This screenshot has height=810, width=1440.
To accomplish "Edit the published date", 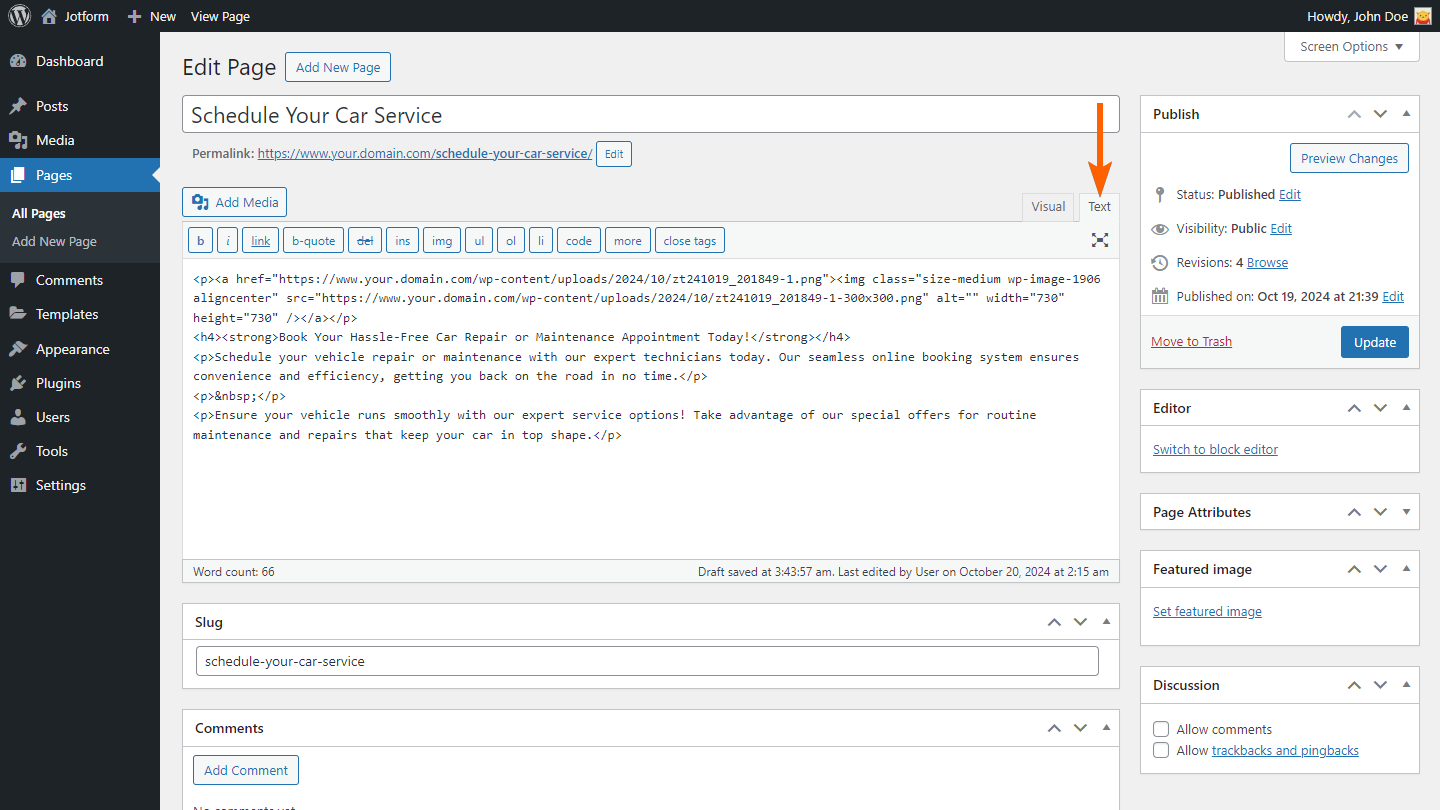I will coord(1393,296).
